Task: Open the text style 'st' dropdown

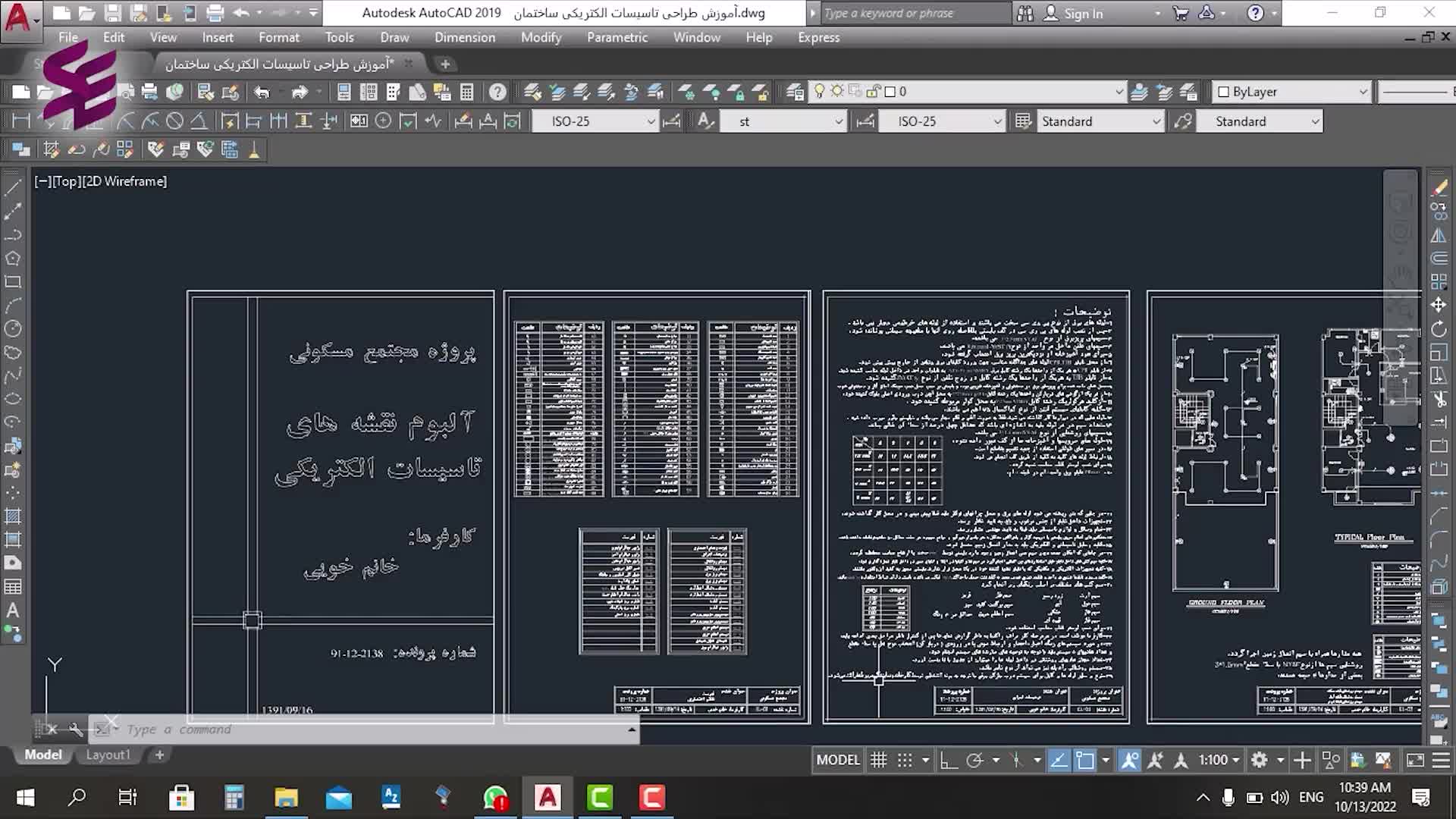Action: 838,121
